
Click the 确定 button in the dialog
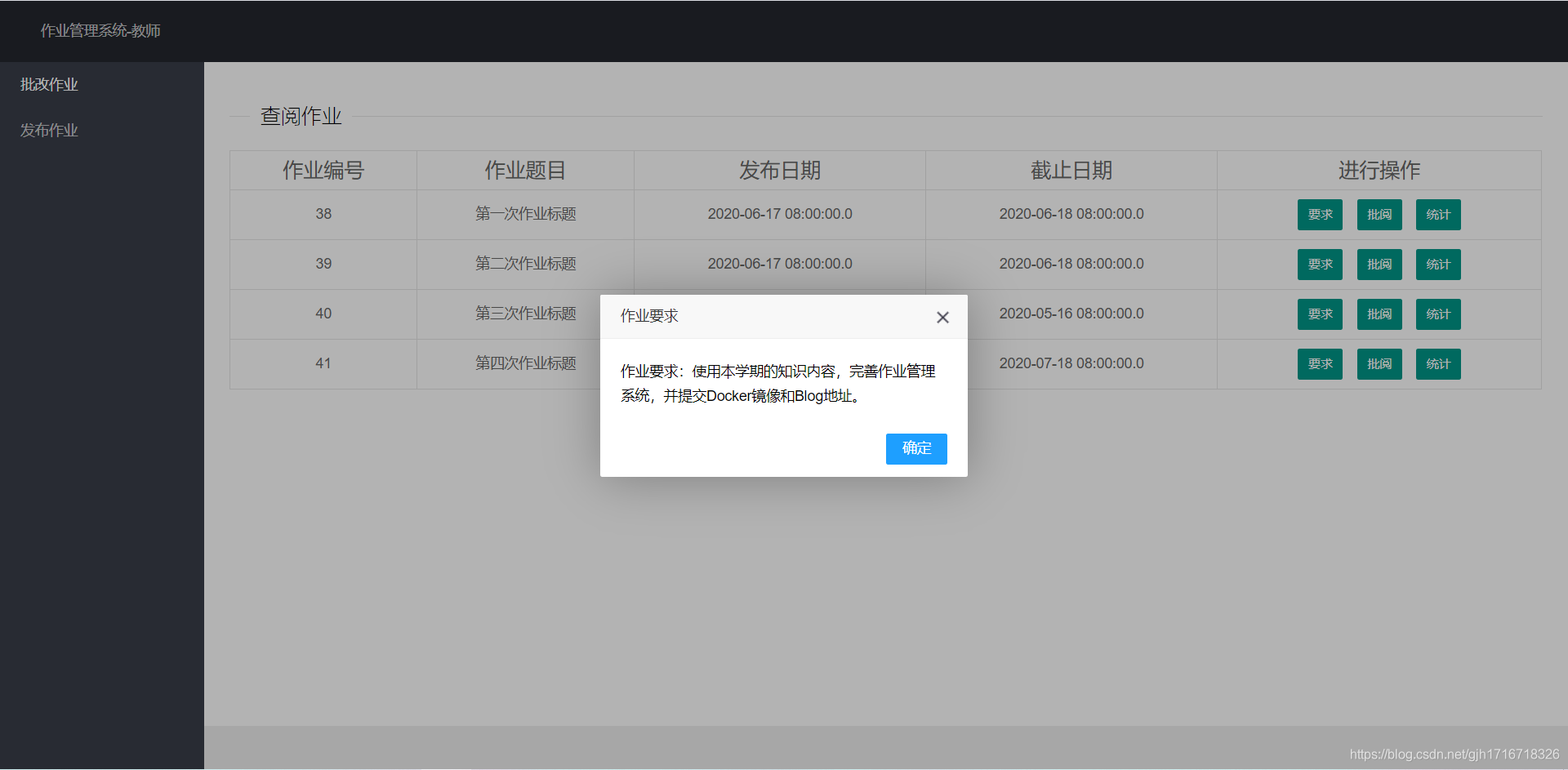click(x=915, y=448)
